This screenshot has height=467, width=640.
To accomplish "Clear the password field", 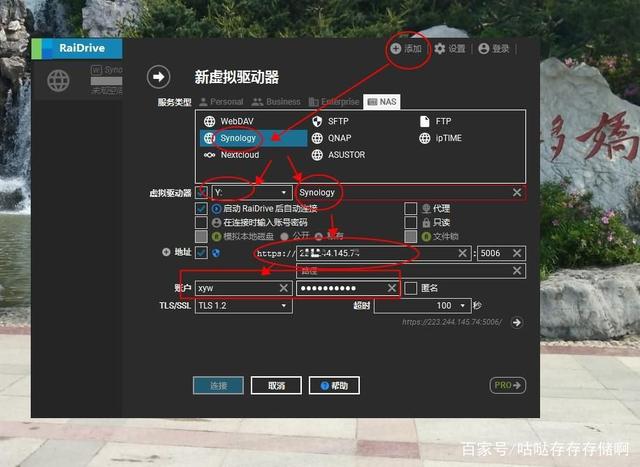I will [x=392, y=288].
